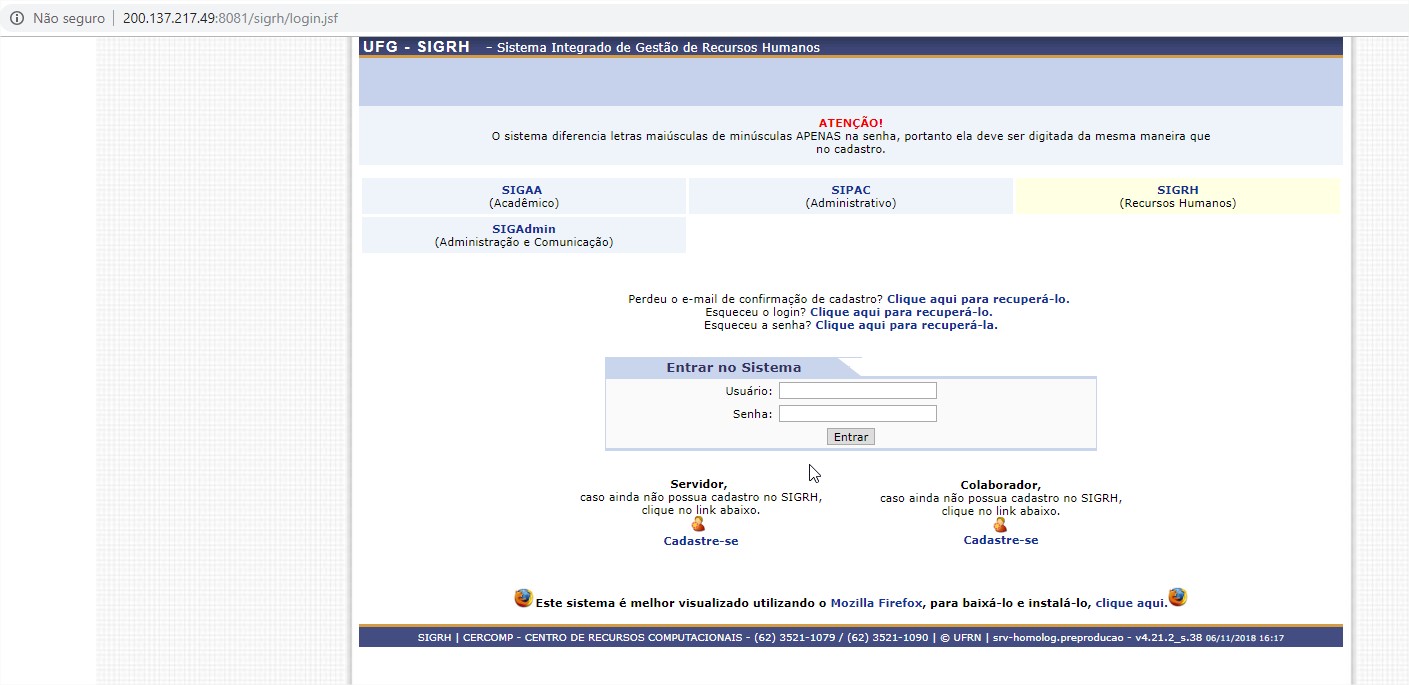
Task: Click the browser URL address text
Action: [x=231, y=19]
